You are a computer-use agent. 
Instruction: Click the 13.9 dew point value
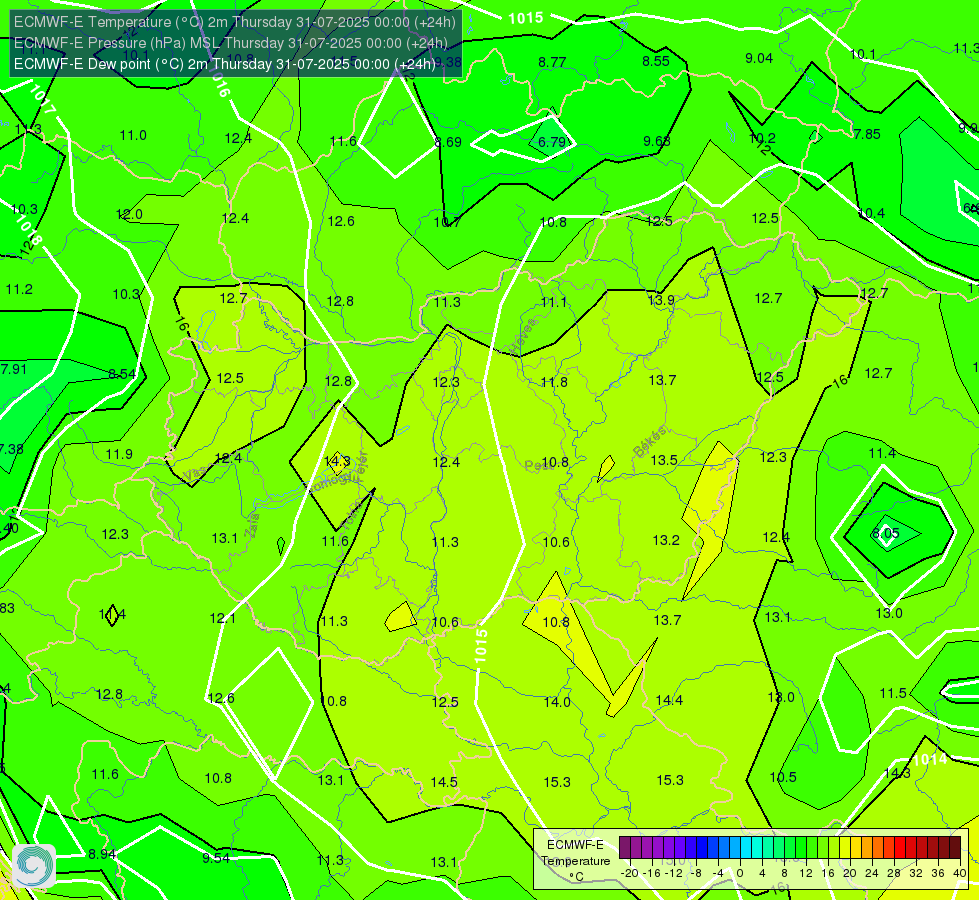661,300
